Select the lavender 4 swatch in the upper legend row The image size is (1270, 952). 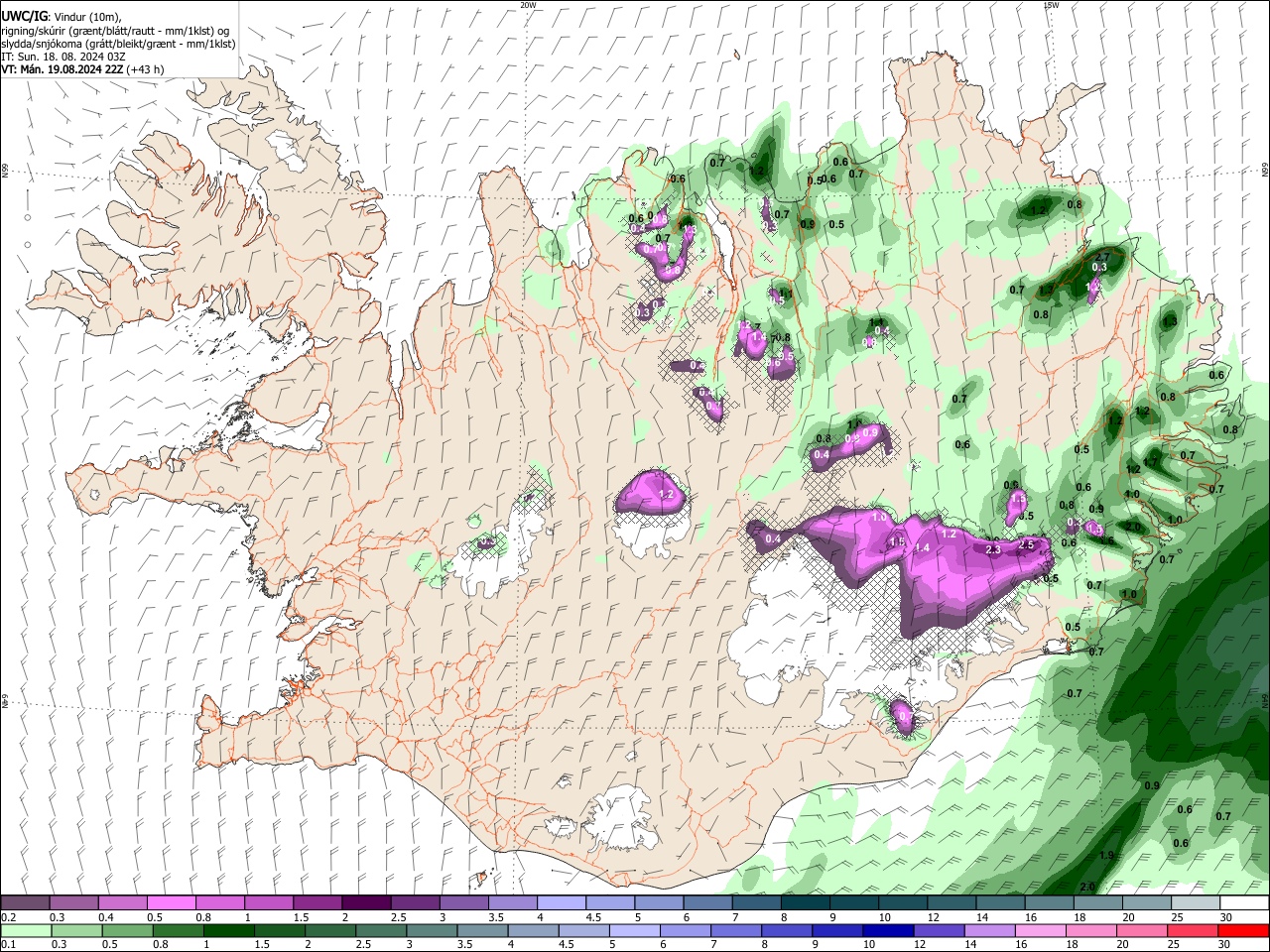coord(562,902)
